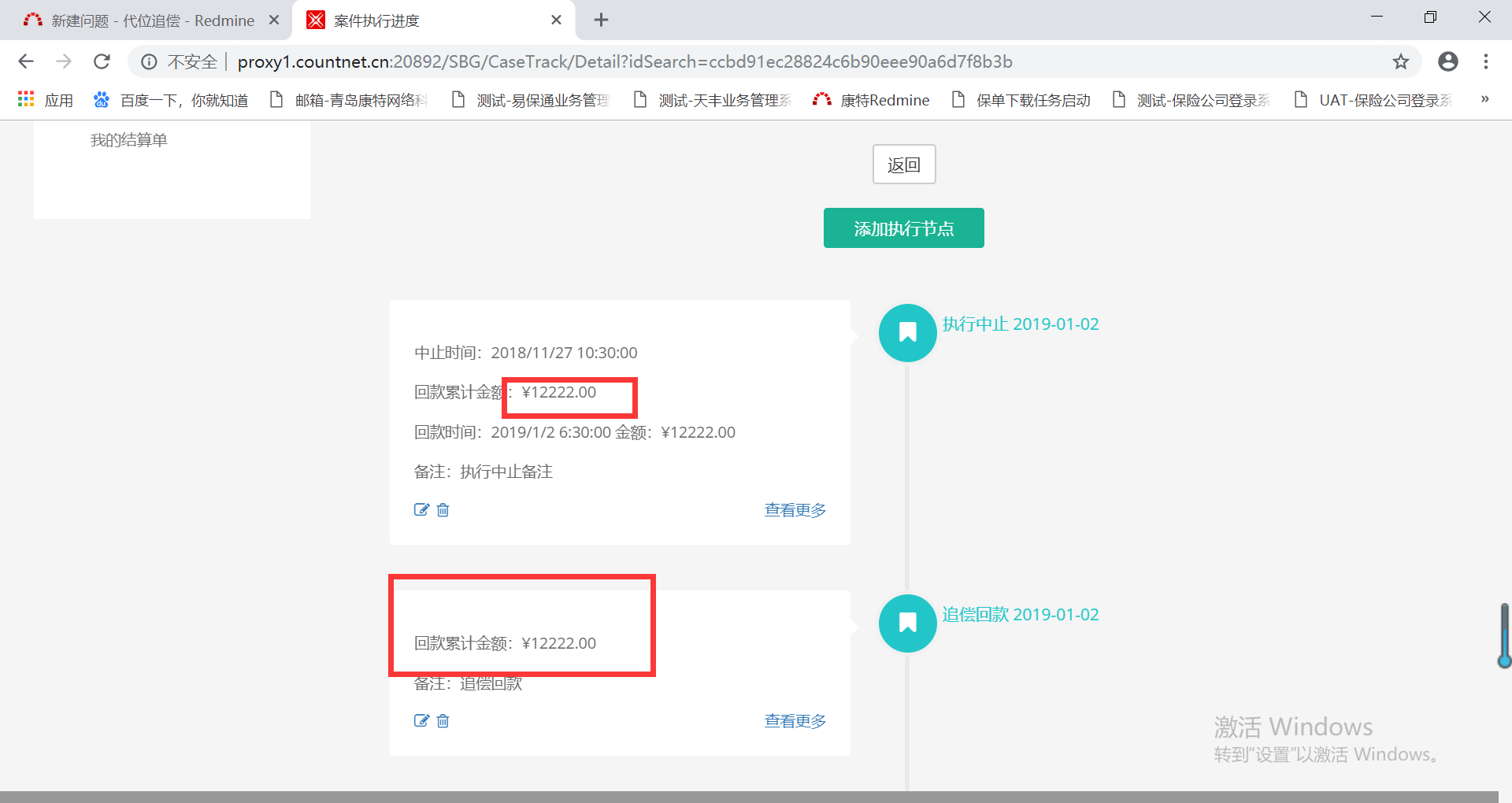This screenshot has width=1512, height=803.
Task: Open the 测试-天丰业务管理 bookmark
Action: (712, 100)
